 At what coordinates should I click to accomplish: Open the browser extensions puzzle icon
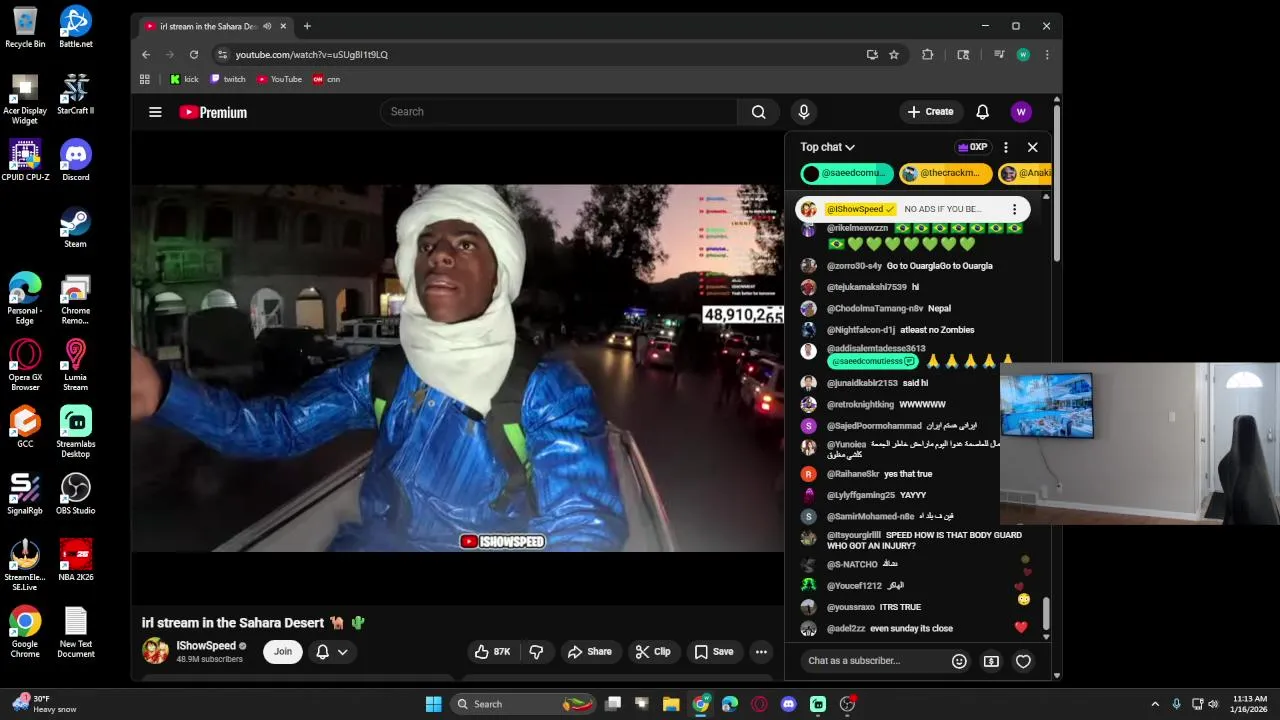[x=927, y=55]
